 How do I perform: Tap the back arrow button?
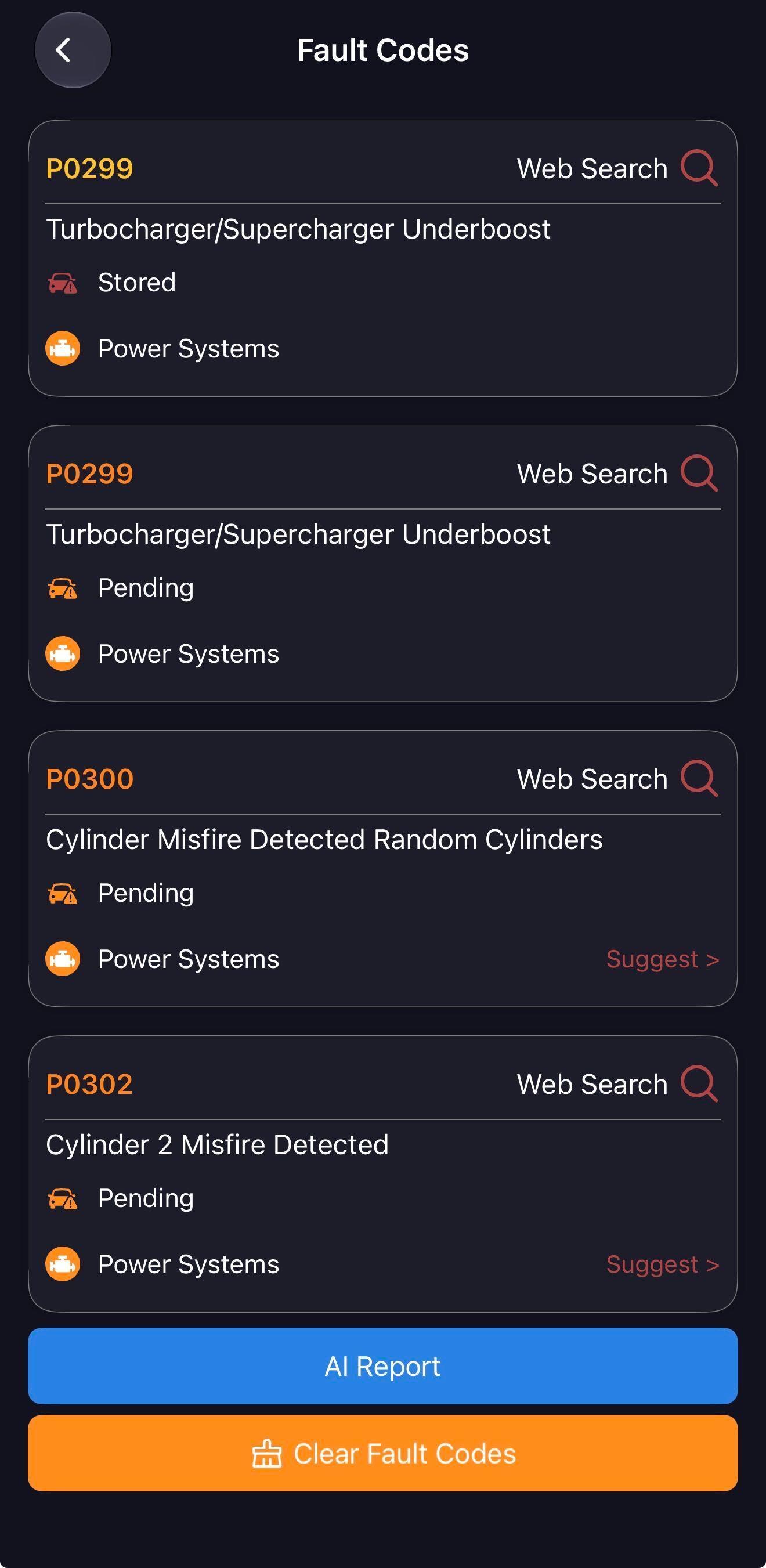tap(73, 50)
